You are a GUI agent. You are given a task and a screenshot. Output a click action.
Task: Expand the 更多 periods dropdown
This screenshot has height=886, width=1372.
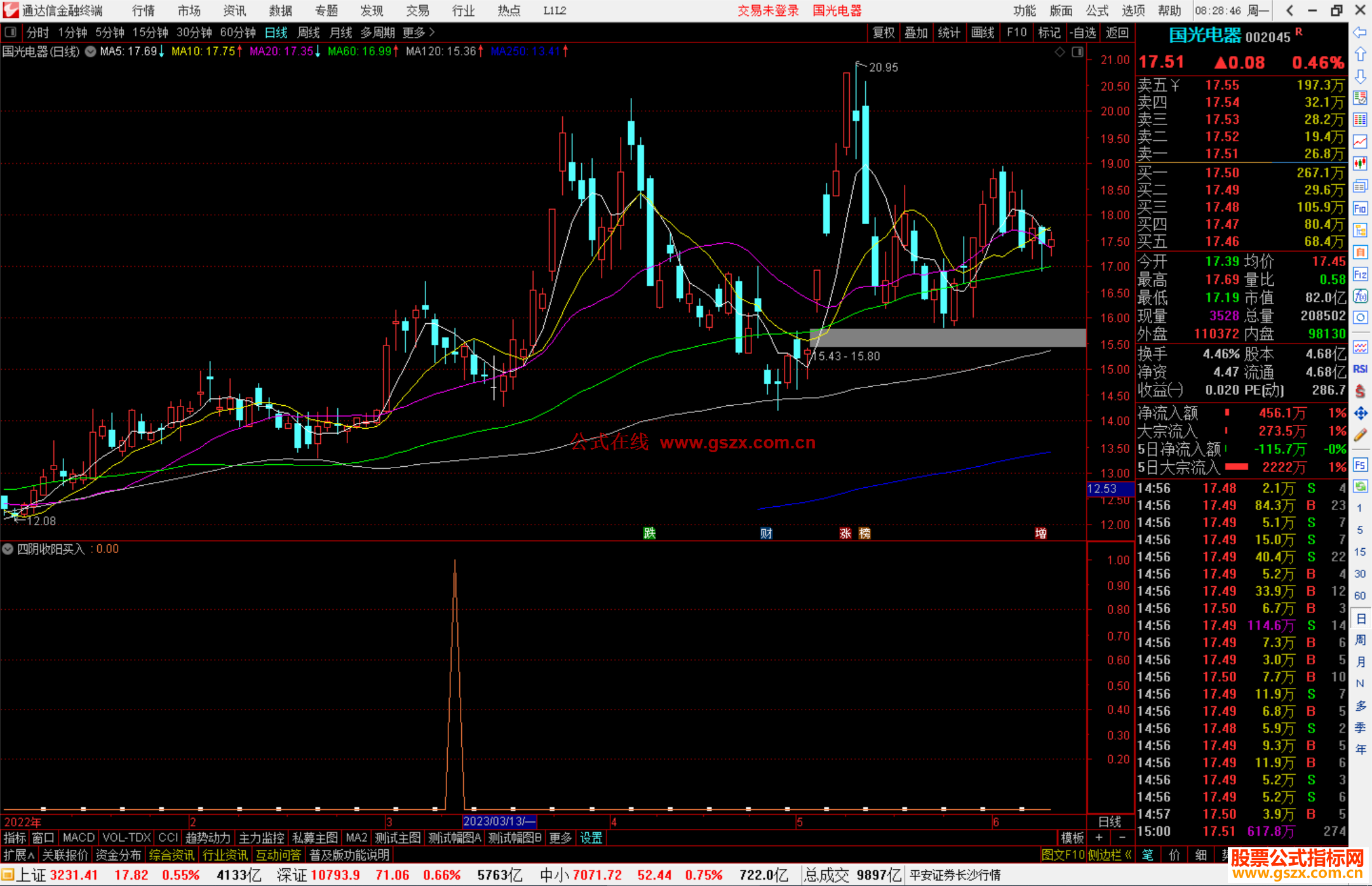[418, 32]
